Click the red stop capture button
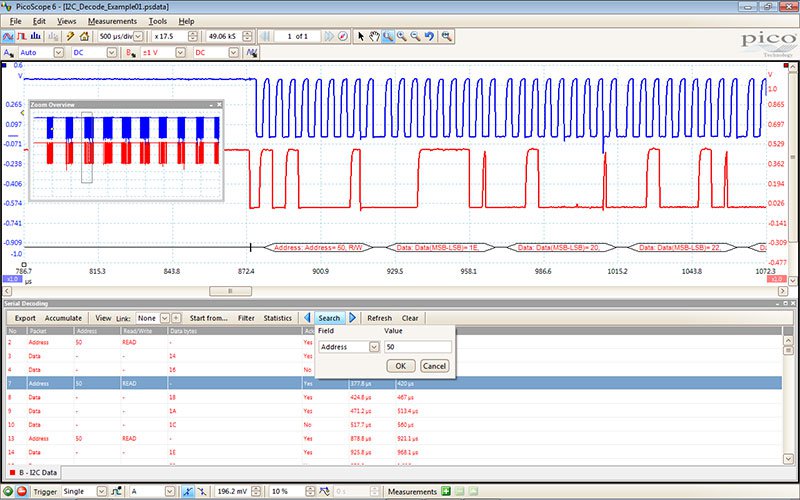Screen dimensions: 800x500 [24, 492]
